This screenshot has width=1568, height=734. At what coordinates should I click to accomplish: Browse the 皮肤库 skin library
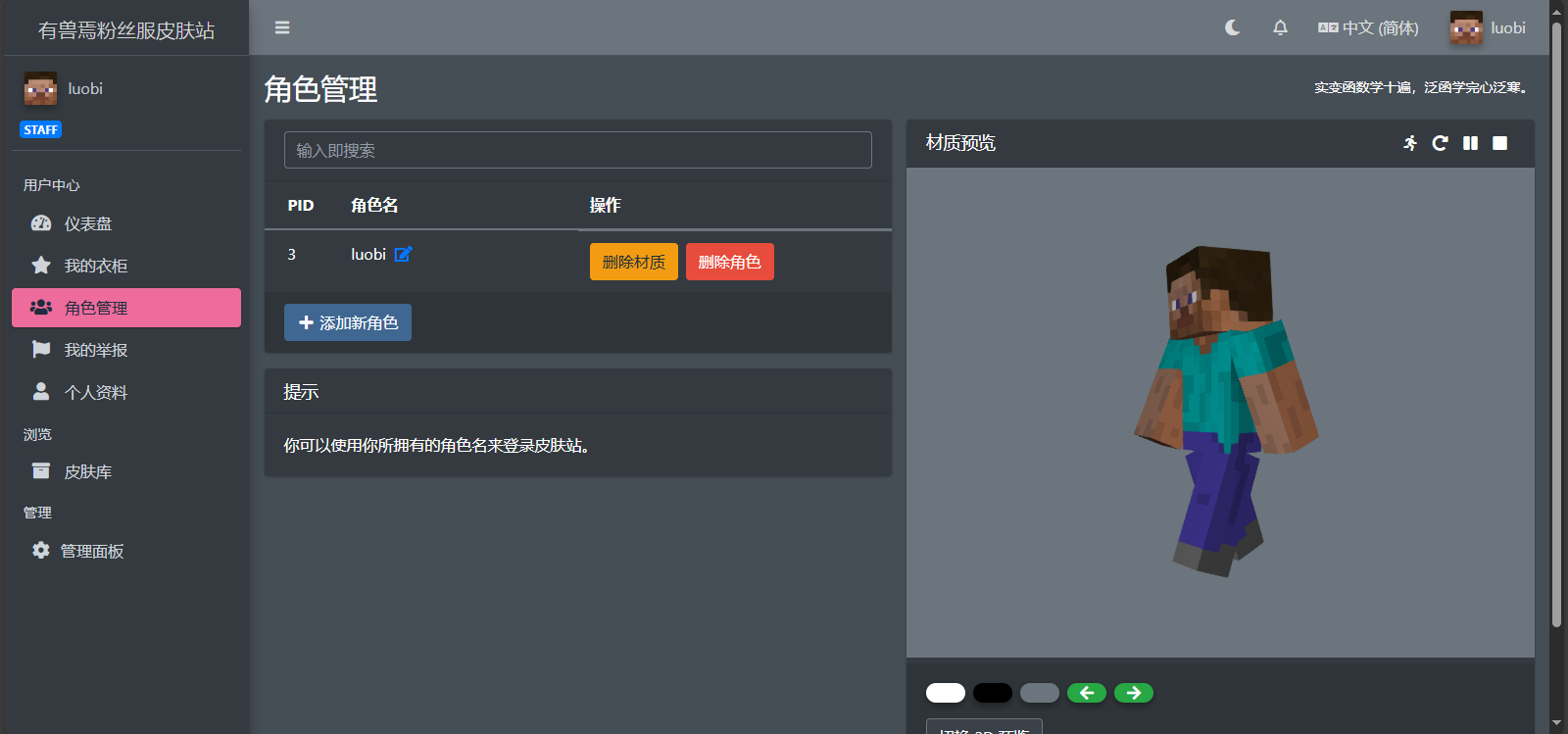(126, 471)
